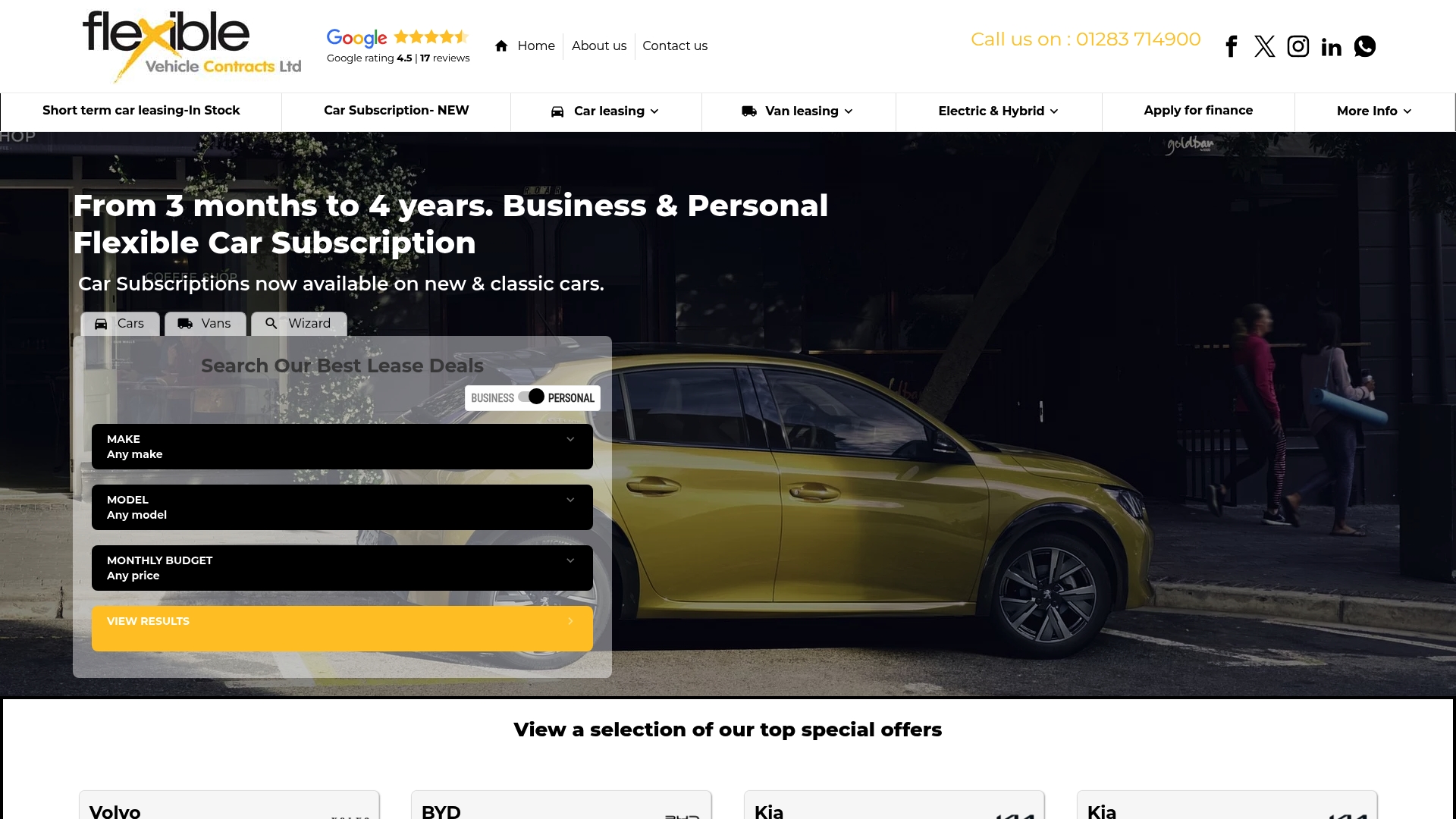Expand the More Info menu

tap(1374, 111)
